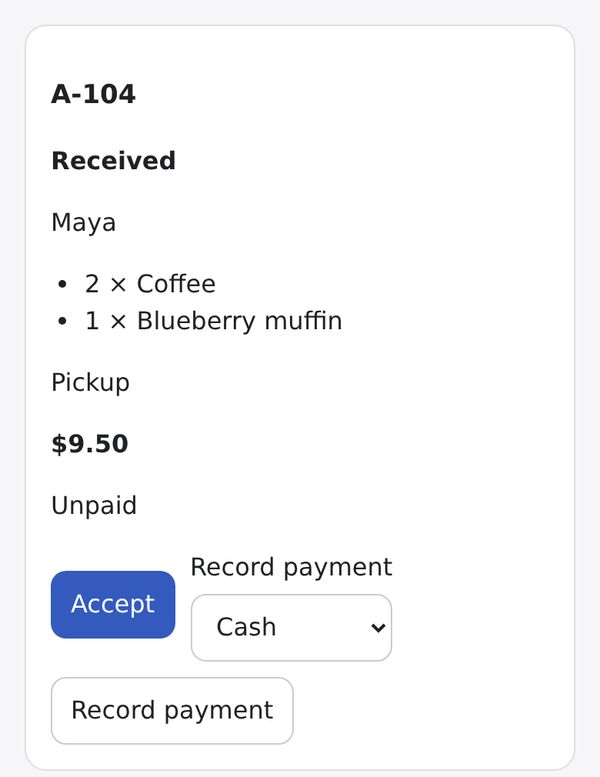Accept order A-104
Image resolution: width=600 pixels, height=777 pixels.
pyautogui.click(x=113, y=604)
